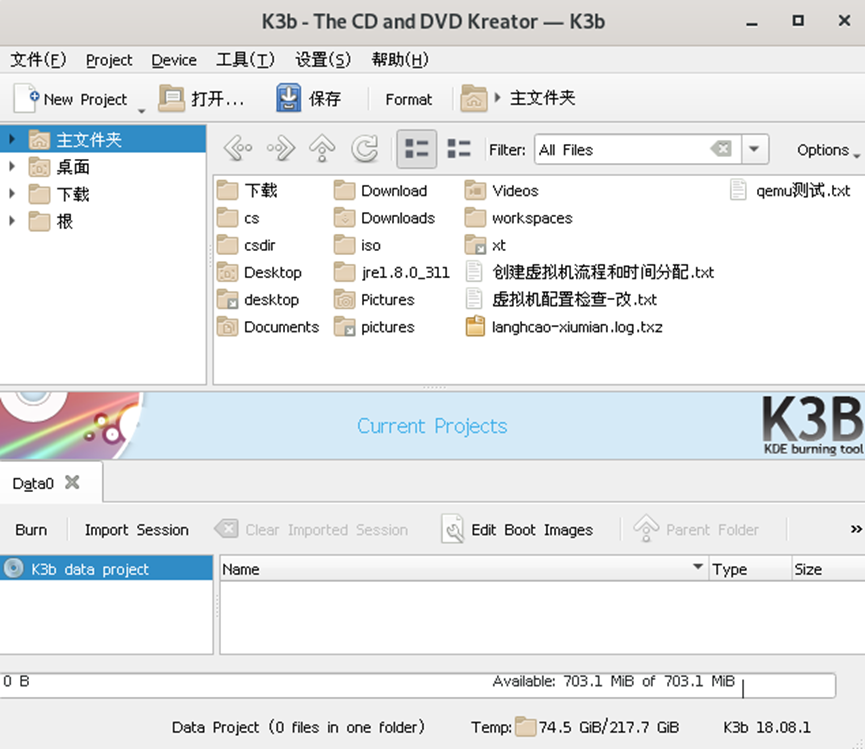Select the xt link folder
Image resolution: width=865 pixels, height=749 pixels.
pyautogui.click(x=485, y=245)
